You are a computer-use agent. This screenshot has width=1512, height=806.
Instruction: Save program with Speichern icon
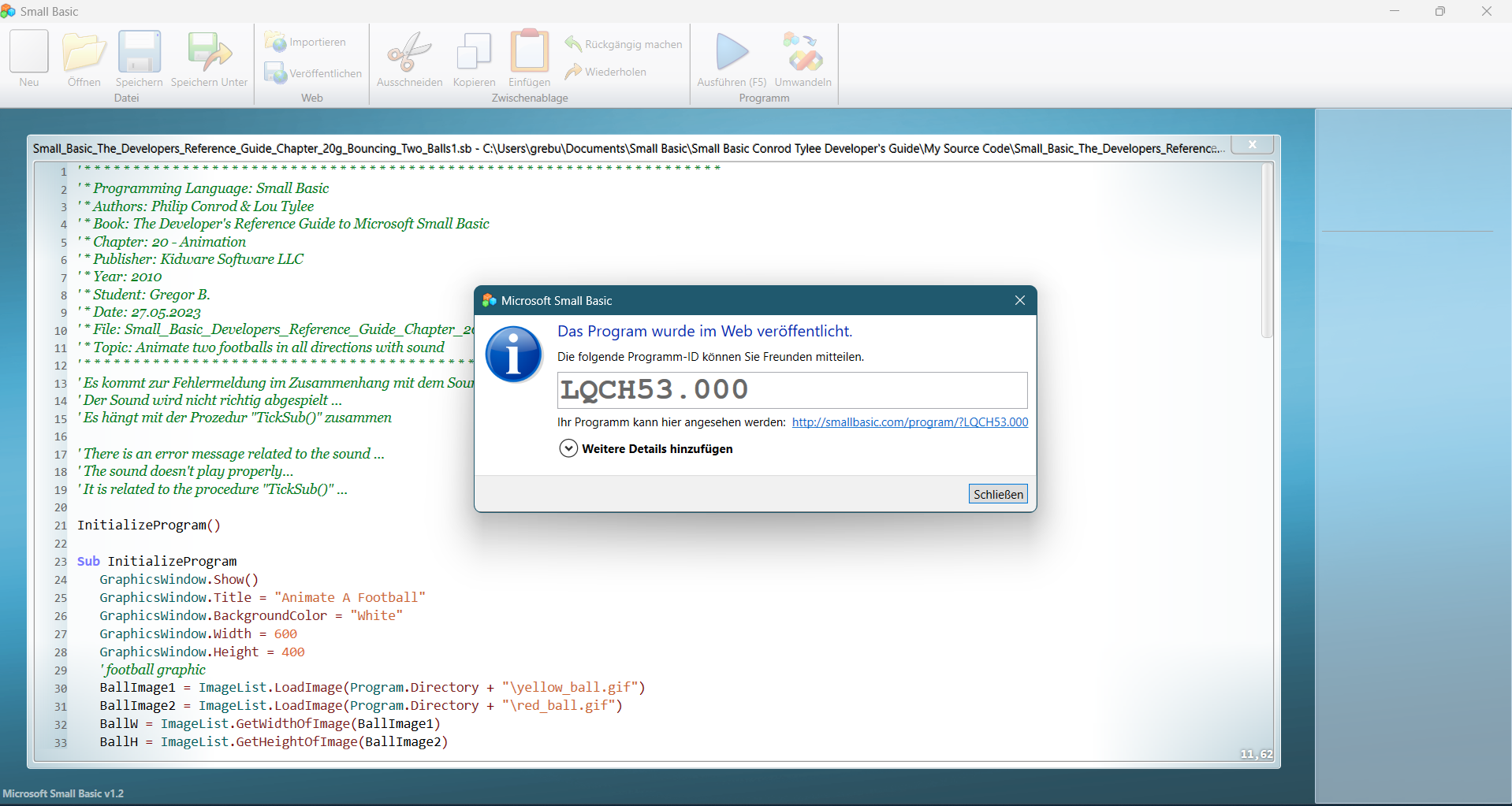pos(139,59)
